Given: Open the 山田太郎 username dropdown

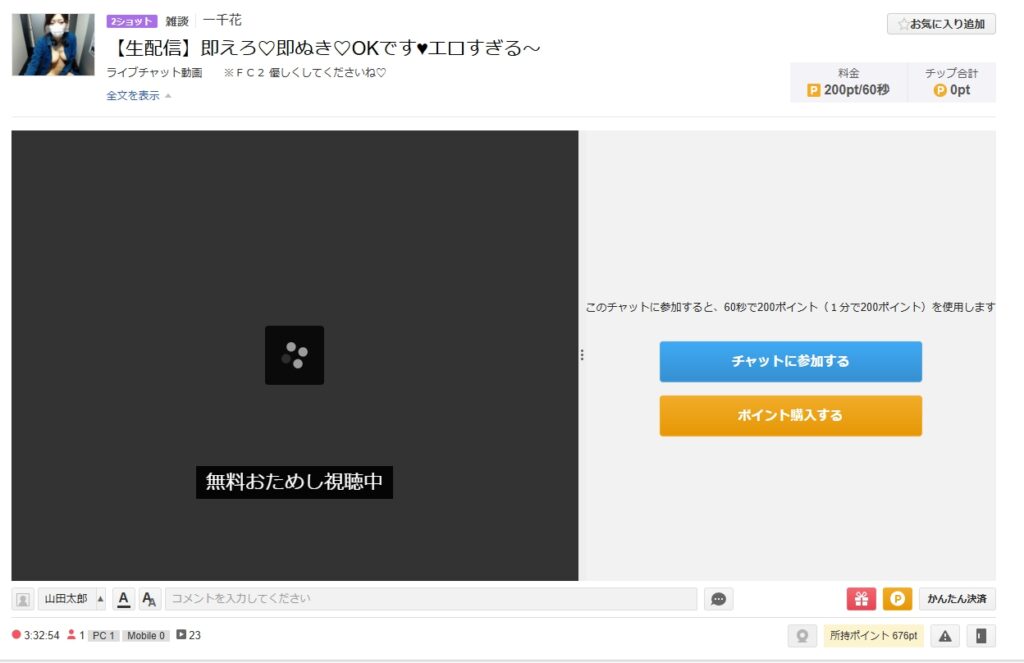Looking at the screenshot, I should tap(71, 599).
